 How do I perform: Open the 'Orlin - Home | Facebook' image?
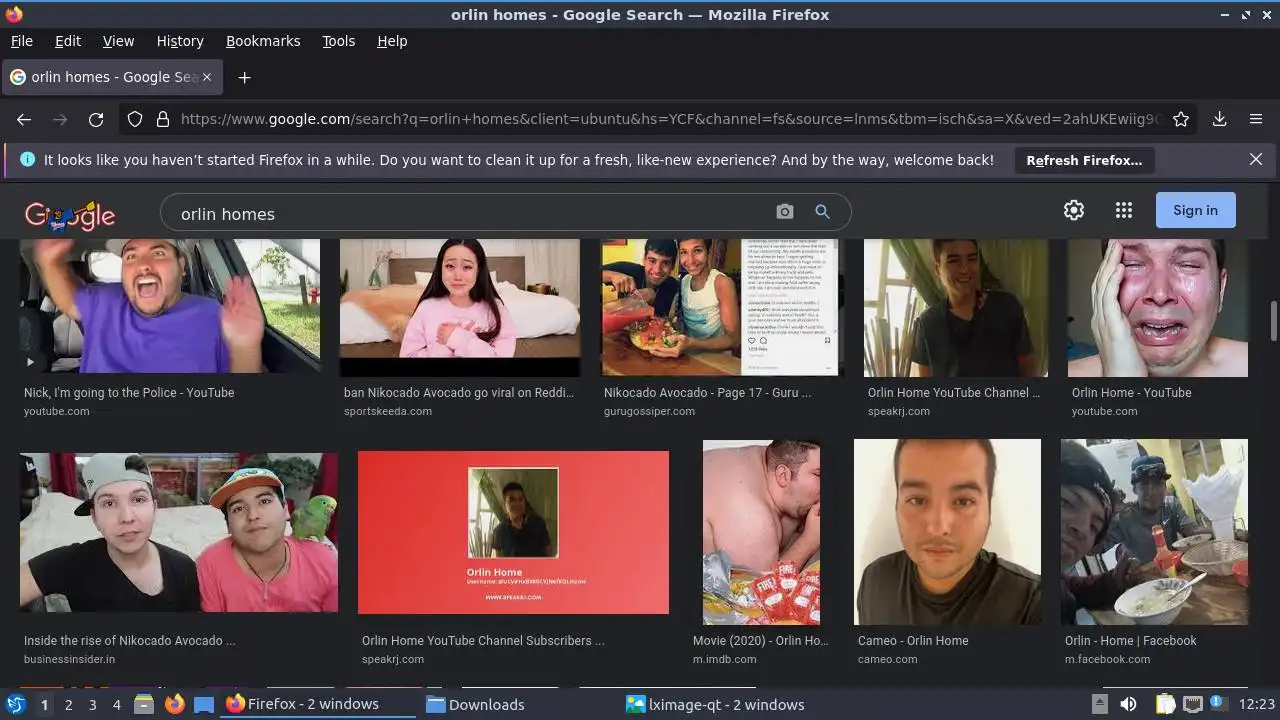click(1154, 532)
